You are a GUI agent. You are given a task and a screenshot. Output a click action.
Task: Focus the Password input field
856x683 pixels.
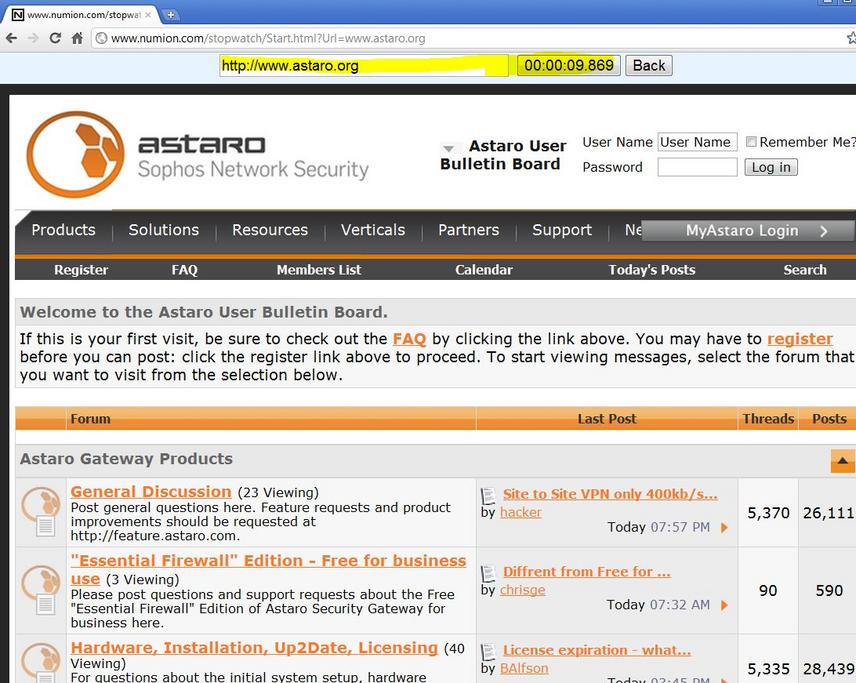click(697, 167)
